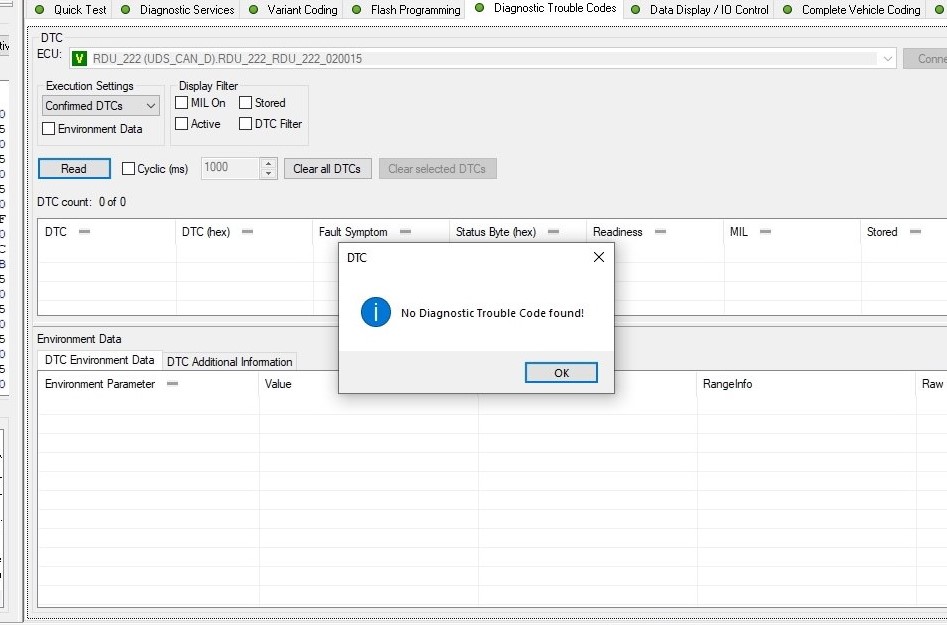The width and height of the screenshot is (947, 625).
Task: Enable Cyclic DTC reading
Action: tap(128, 168)
